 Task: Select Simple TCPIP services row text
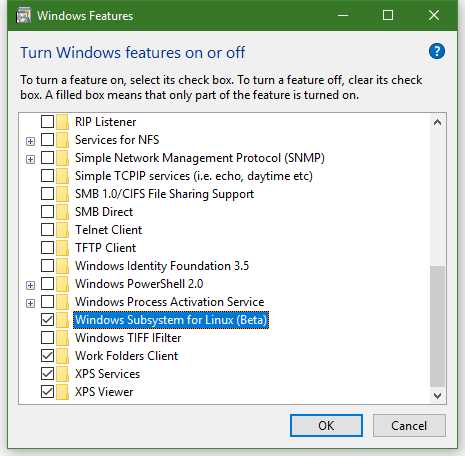click(x=194, y=176)
